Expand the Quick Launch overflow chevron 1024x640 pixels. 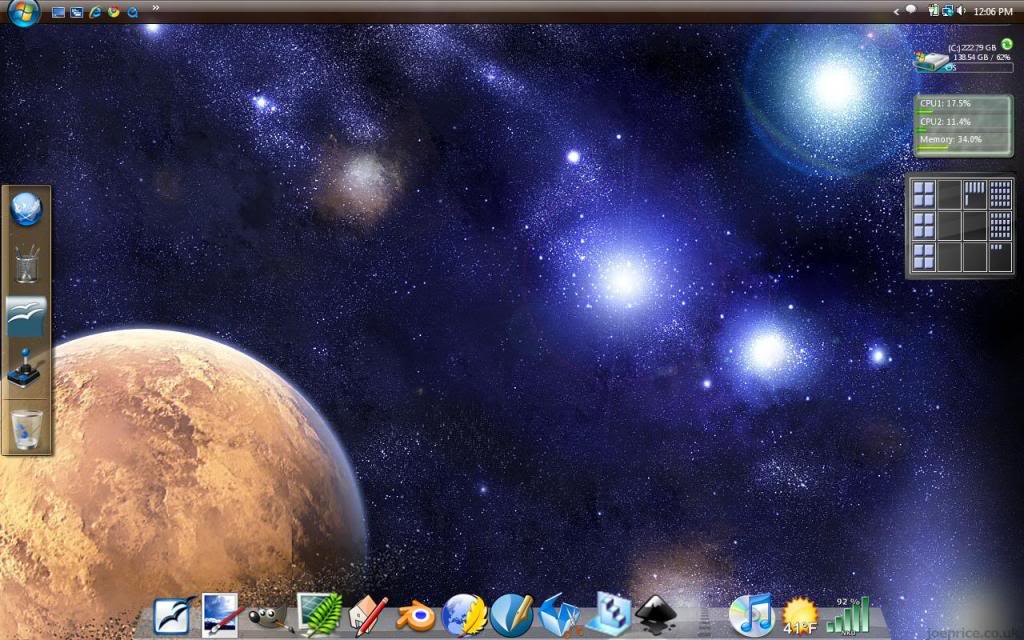pos(155,8)
